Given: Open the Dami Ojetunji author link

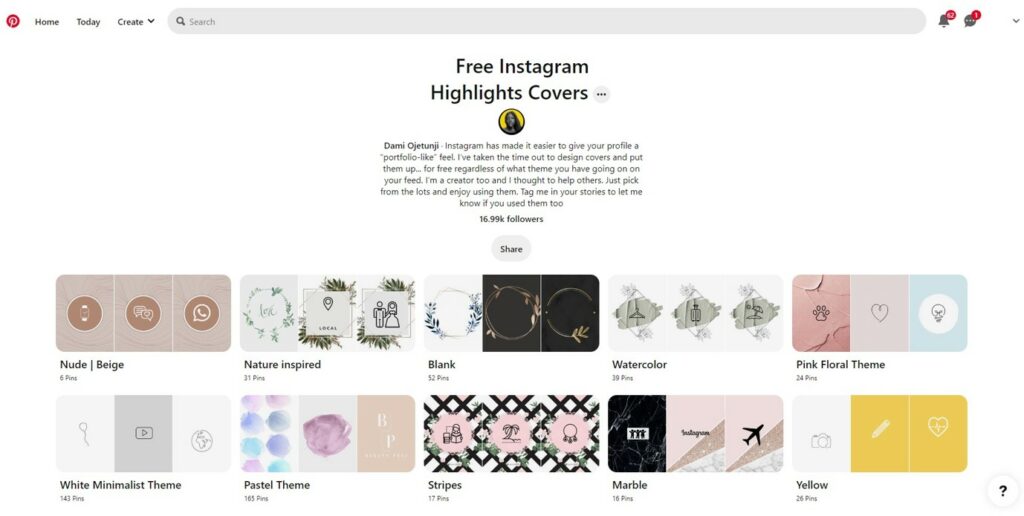Looking at the screenshot, I should pyautogui.click(x=411, y=146).
